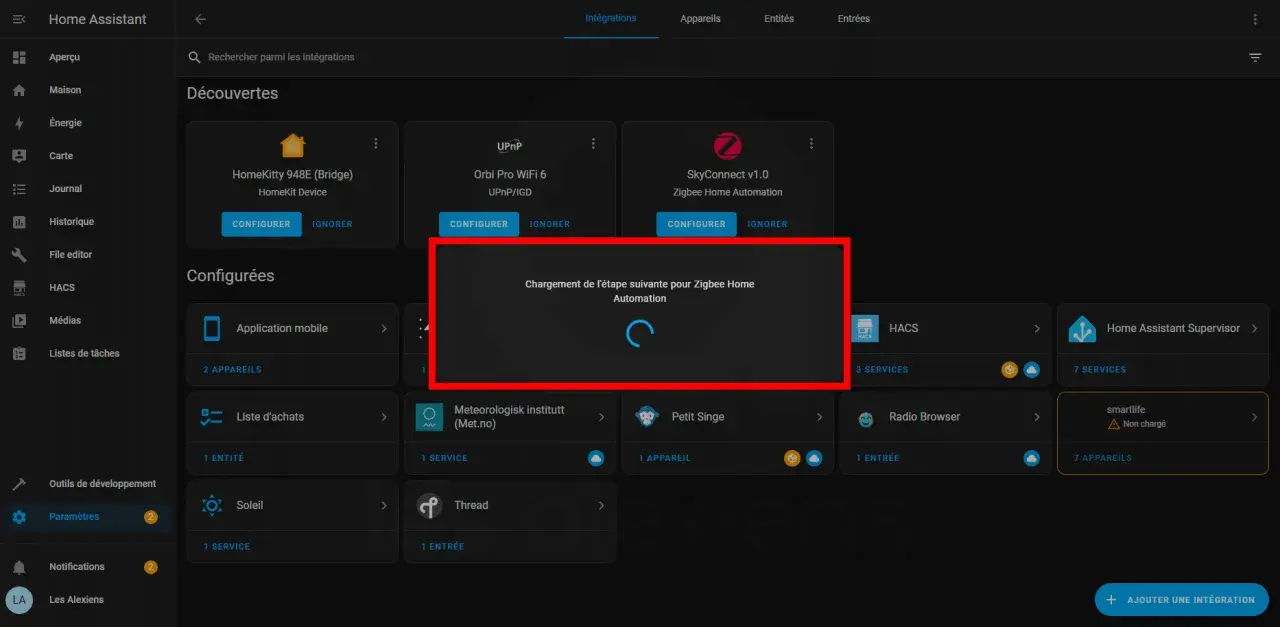The width and height of the screenshot is (1280, 627).
Task: Open the Paramètres gear icon
Action: (19, 517)
